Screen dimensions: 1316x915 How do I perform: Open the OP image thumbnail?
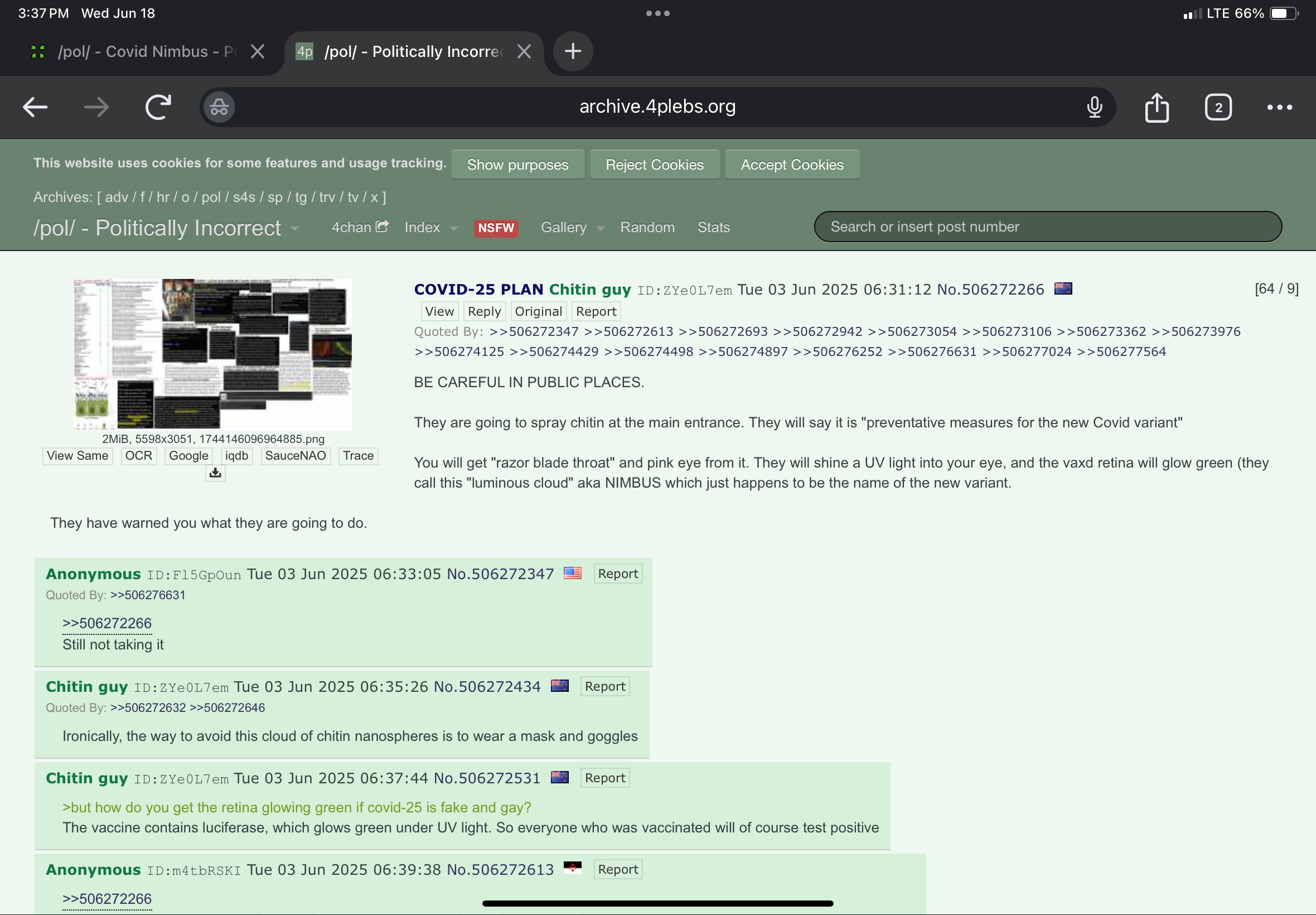[x=212, y=354]
